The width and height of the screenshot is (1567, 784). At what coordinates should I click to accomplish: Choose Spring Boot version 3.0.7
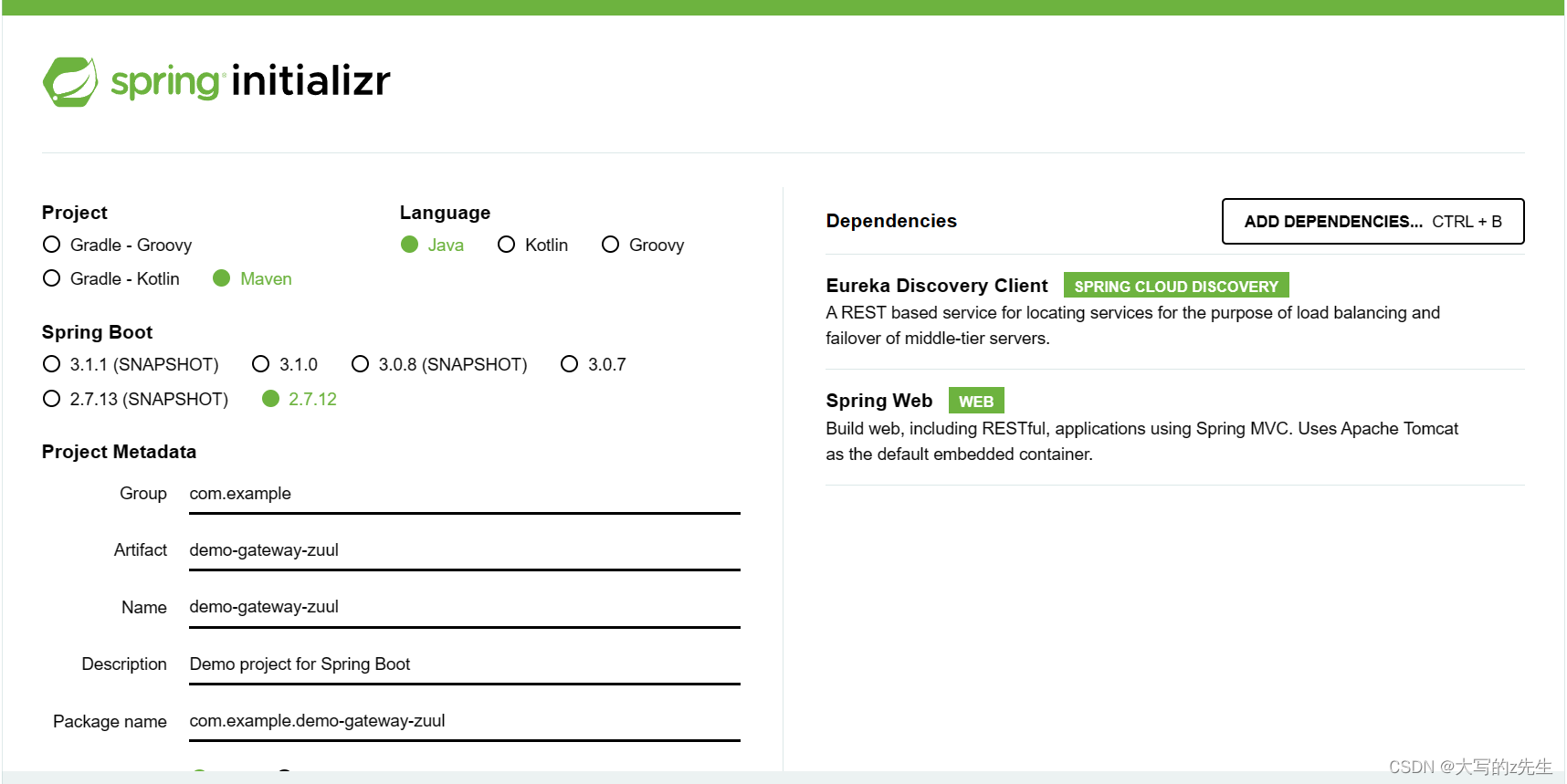click(594, 364)
